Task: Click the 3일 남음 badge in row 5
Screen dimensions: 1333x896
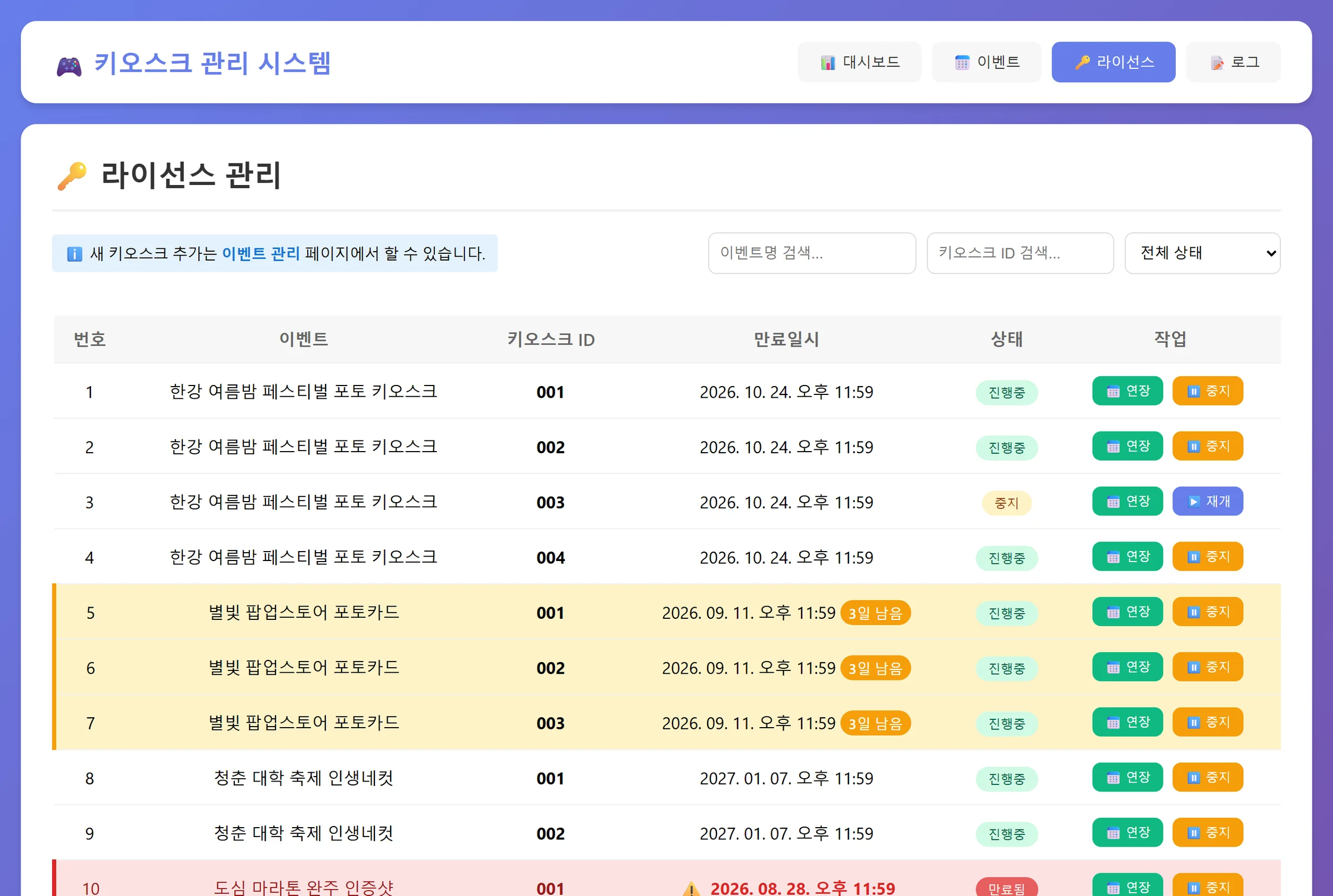Action: [x=875, y=613]
